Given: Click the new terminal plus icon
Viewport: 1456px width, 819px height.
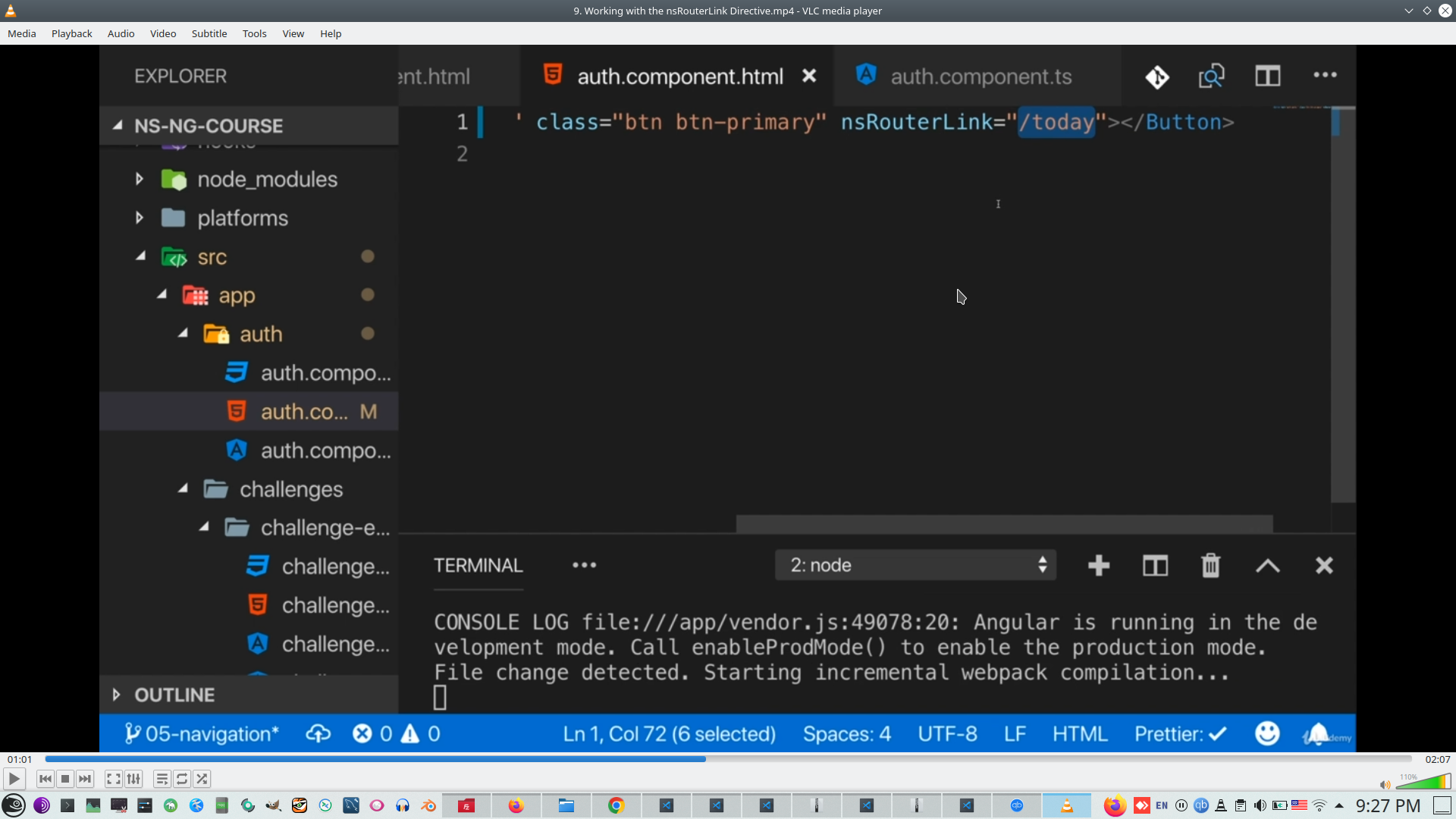Looking at the screenshot, I should 1098,566.
